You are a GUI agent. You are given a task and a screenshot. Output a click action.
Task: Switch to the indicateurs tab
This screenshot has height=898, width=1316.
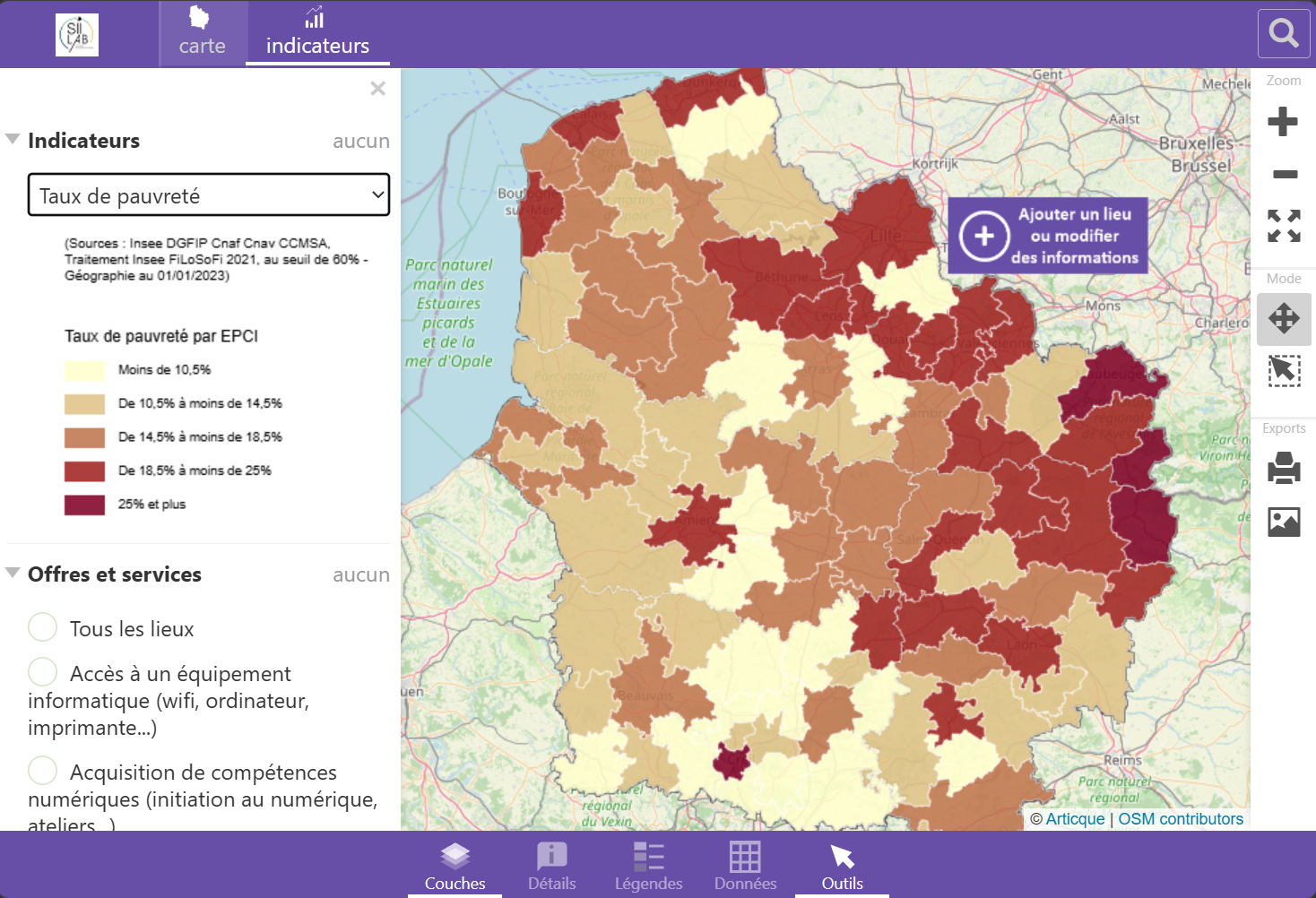tap(317, 34)
